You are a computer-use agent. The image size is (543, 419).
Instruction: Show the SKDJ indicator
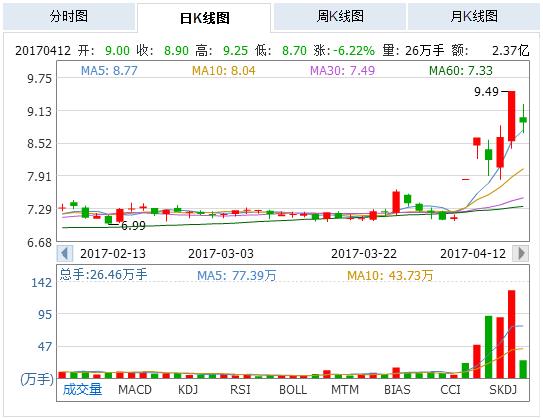tap(503, 390)
